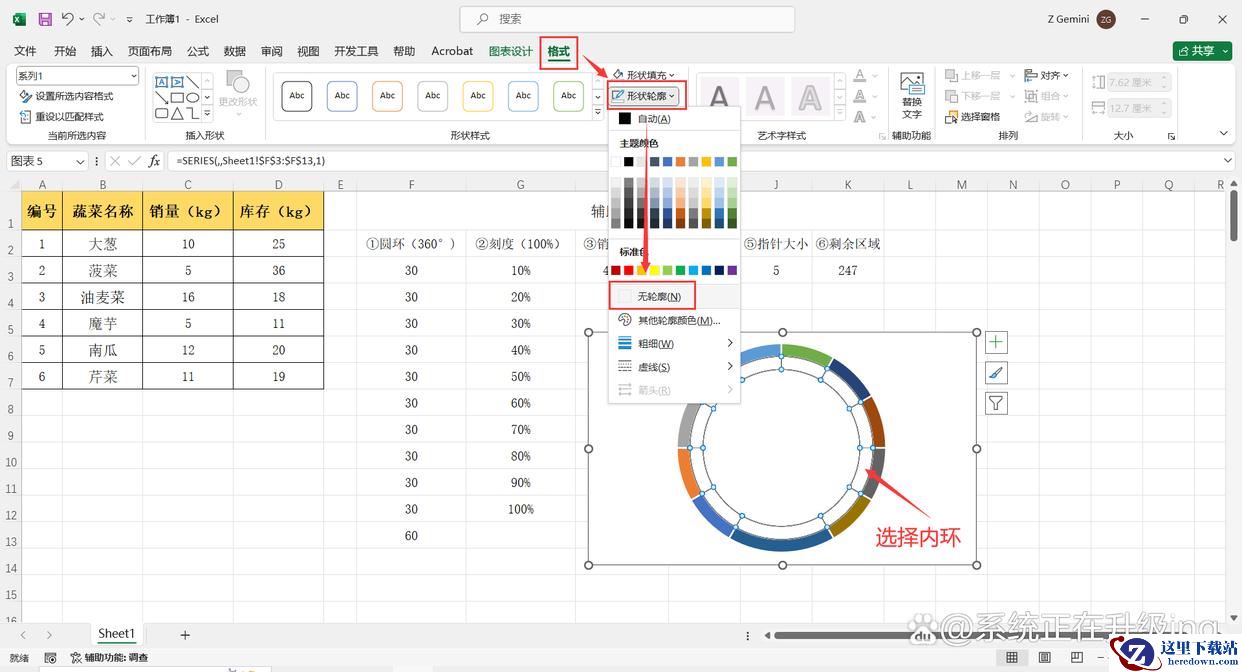Expand the 系列1 chart element dropdown
Screen dimensions: 1242x672
[133, 76]
